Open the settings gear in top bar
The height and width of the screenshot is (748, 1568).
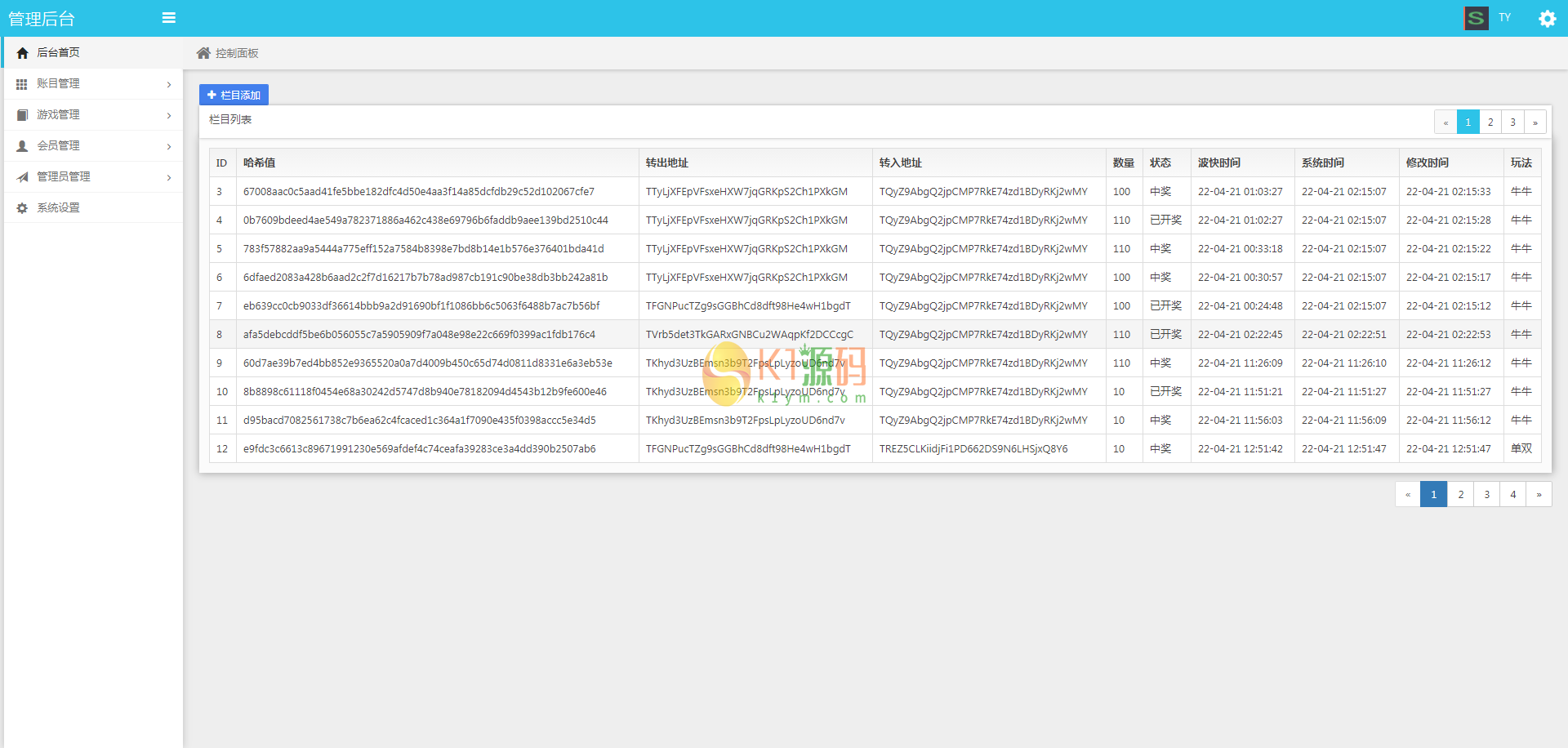coord(1547,18)
